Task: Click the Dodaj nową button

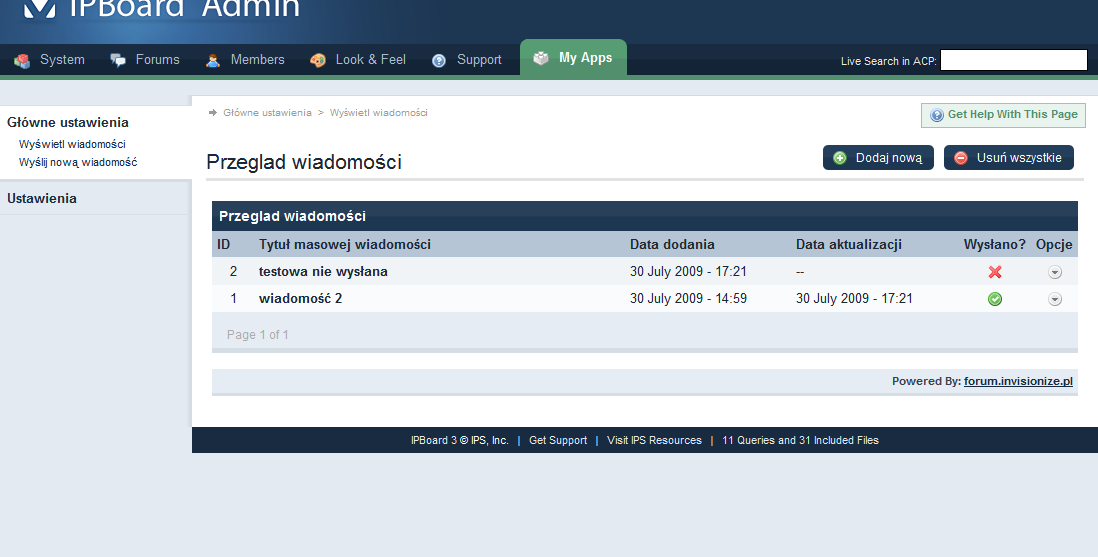Action: [x=878, y=158]
